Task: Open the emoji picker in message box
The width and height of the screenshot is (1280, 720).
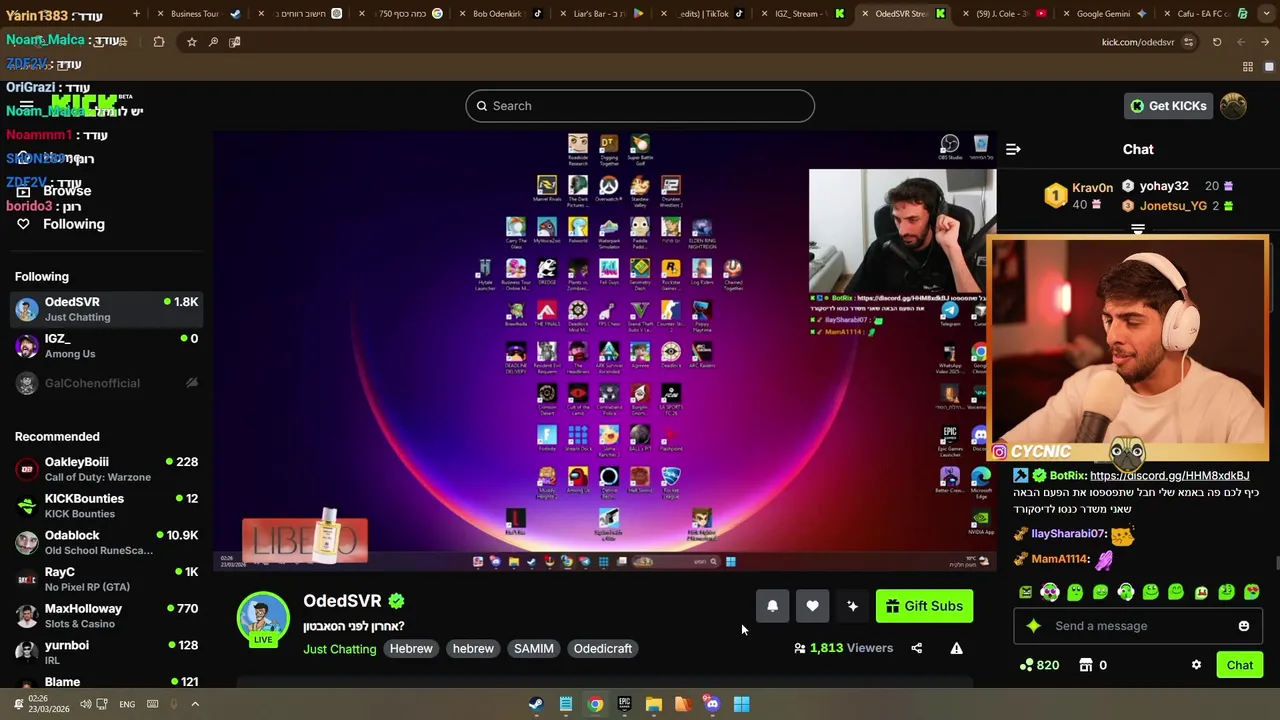Action: [1243, 626]
